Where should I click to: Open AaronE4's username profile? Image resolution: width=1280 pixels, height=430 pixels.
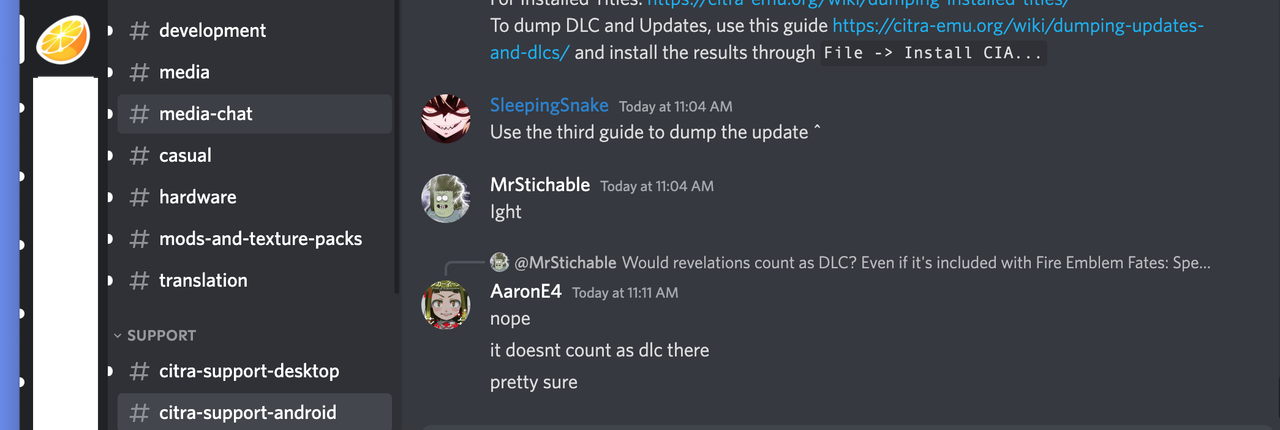[x=526, y=291]
